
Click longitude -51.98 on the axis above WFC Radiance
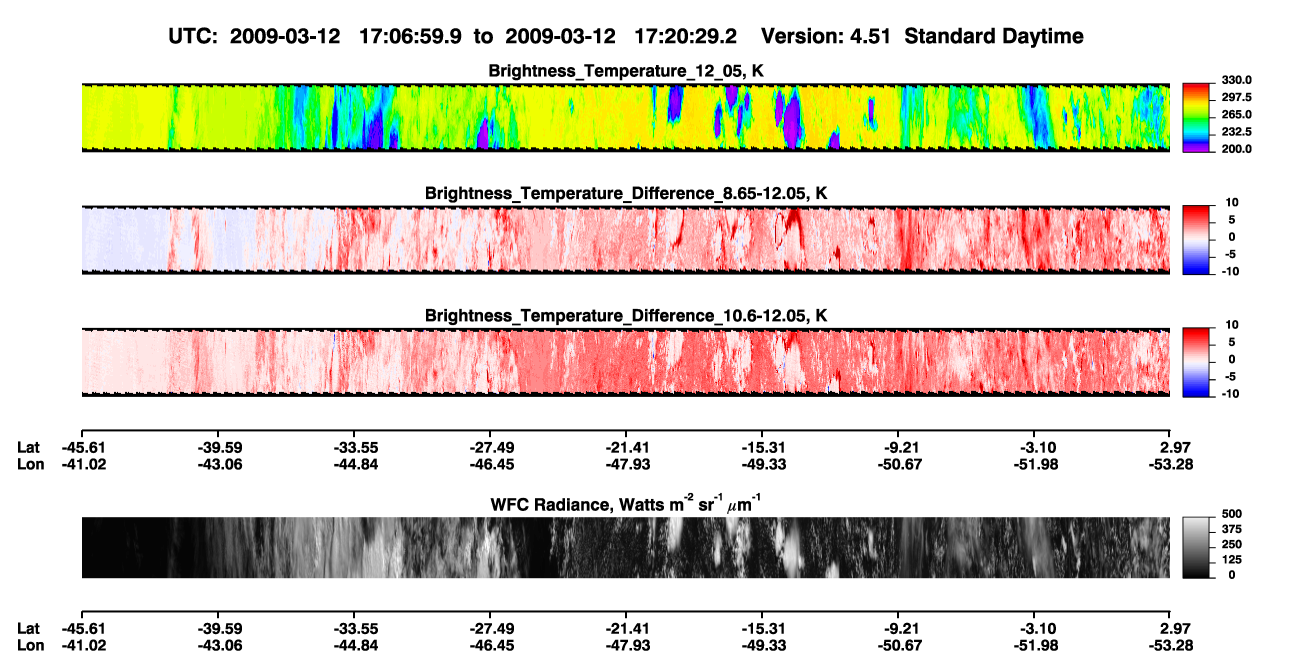[1034, 464]
